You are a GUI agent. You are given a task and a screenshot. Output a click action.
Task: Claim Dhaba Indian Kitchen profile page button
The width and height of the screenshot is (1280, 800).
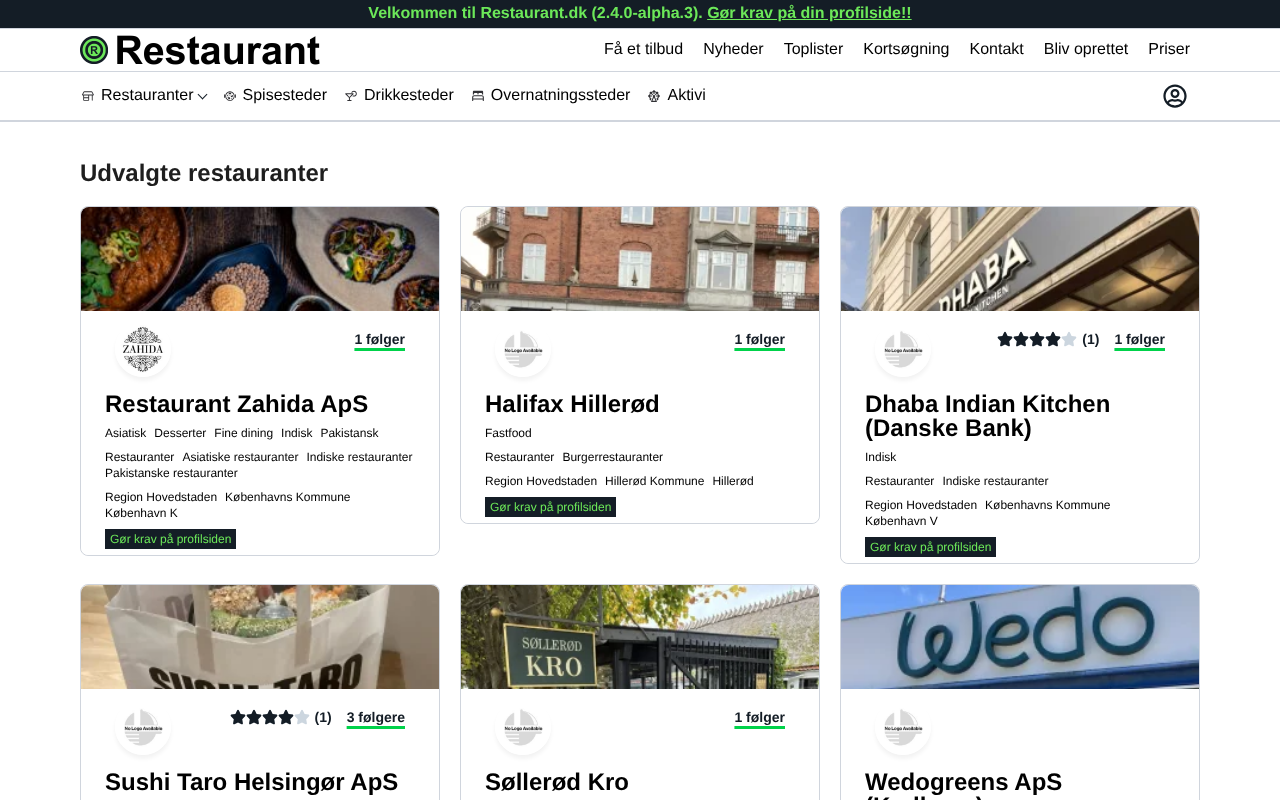click(x=930, y=547)
